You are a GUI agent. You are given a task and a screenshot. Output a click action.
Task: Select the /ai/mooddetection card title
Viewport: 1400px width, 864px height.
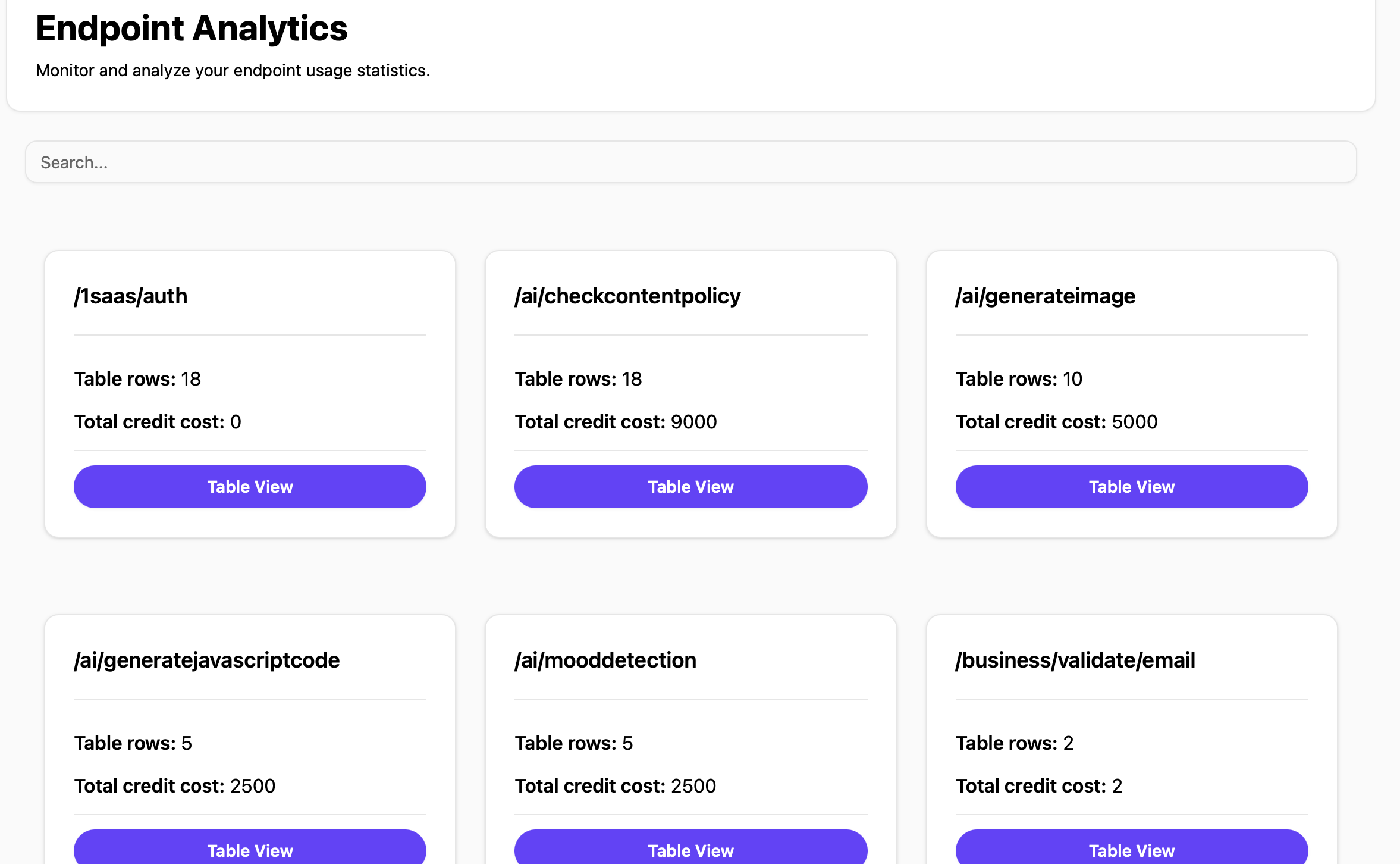605,660
